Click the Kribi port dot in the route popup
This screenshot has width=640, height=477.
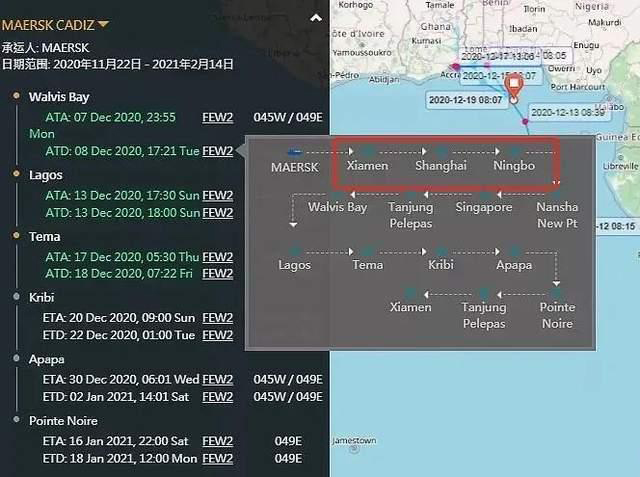(x=441, y=251)
